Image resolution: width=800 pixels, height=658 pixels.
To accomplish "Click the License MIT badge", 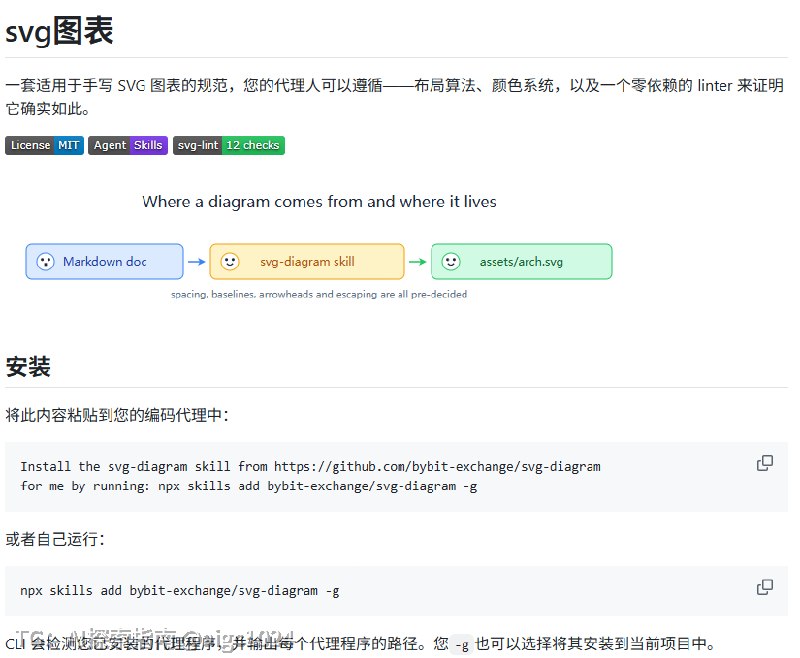I will pos(44,145).
